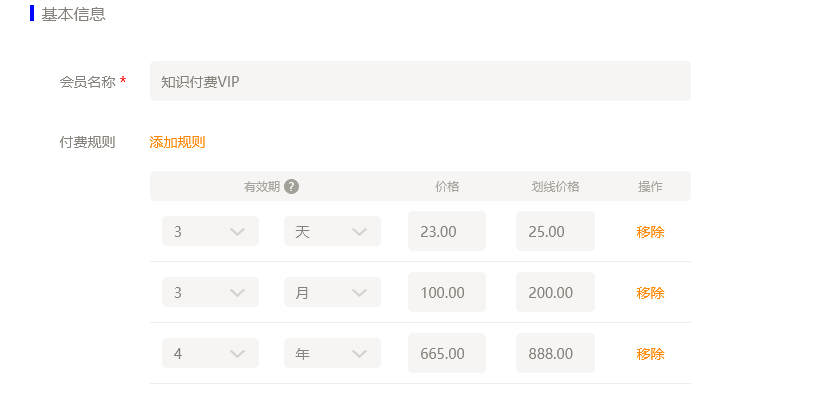Image resolution: width=839 pixels, height=406 pixels.
Task: Remove the 3 月 pricing rule
Action: 650,293
